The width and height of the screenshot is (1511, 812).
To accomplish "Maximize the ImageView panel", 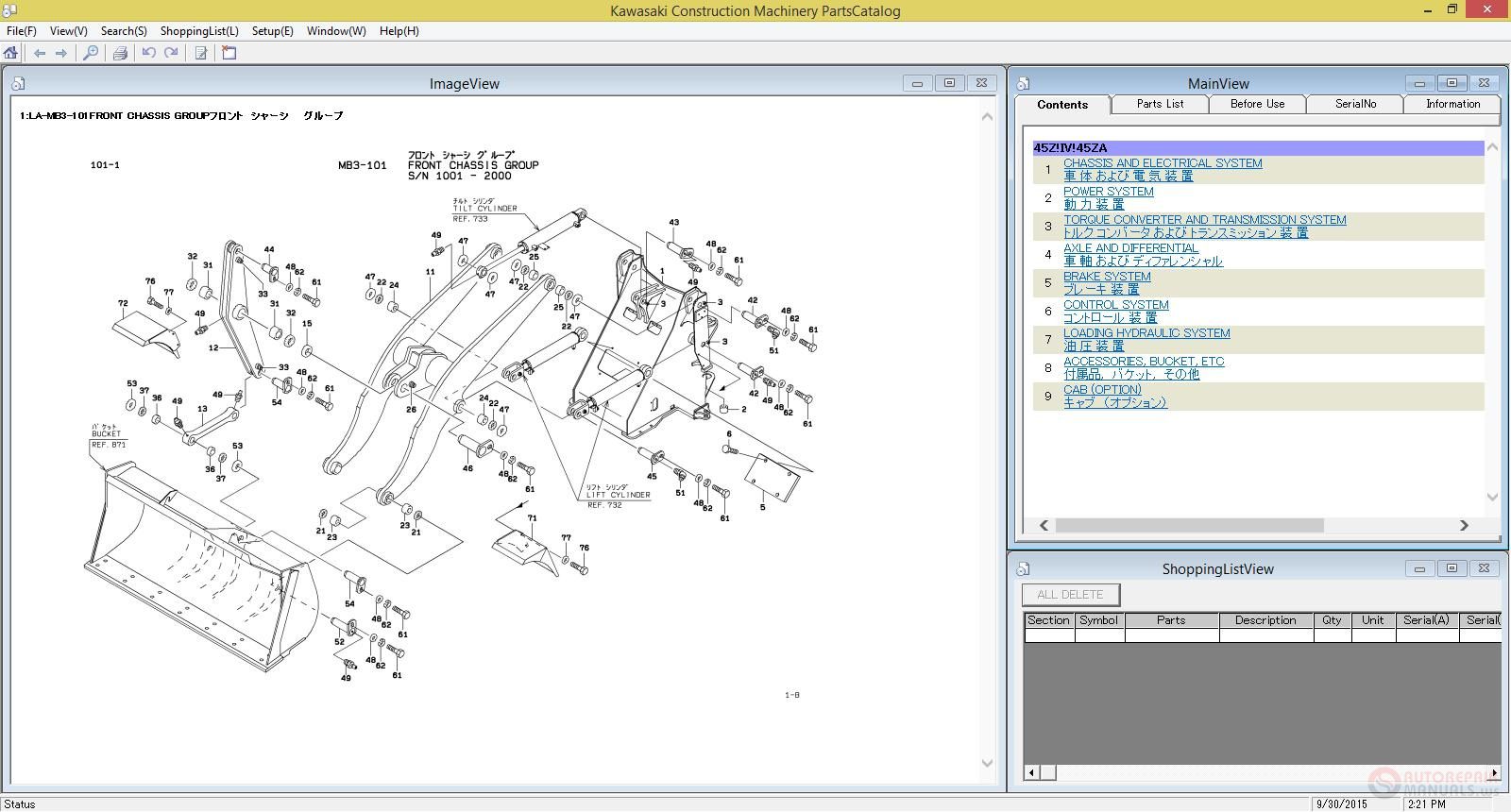I will [949, 83].
